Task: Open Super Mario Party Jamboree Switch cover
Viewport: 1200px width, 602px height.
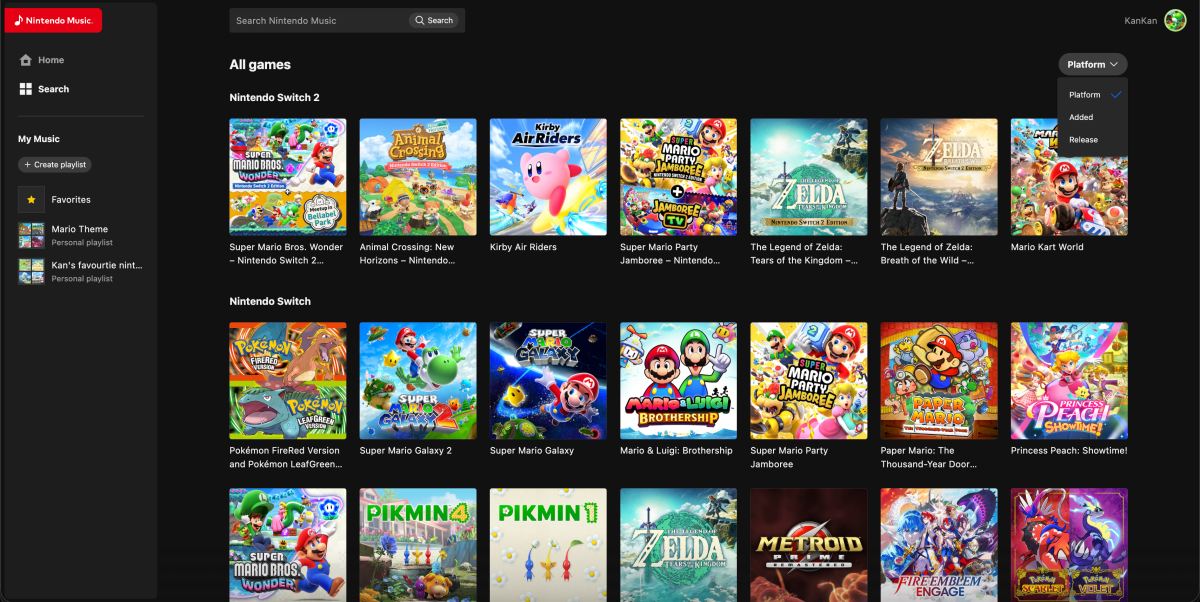Action: [809, 380]
